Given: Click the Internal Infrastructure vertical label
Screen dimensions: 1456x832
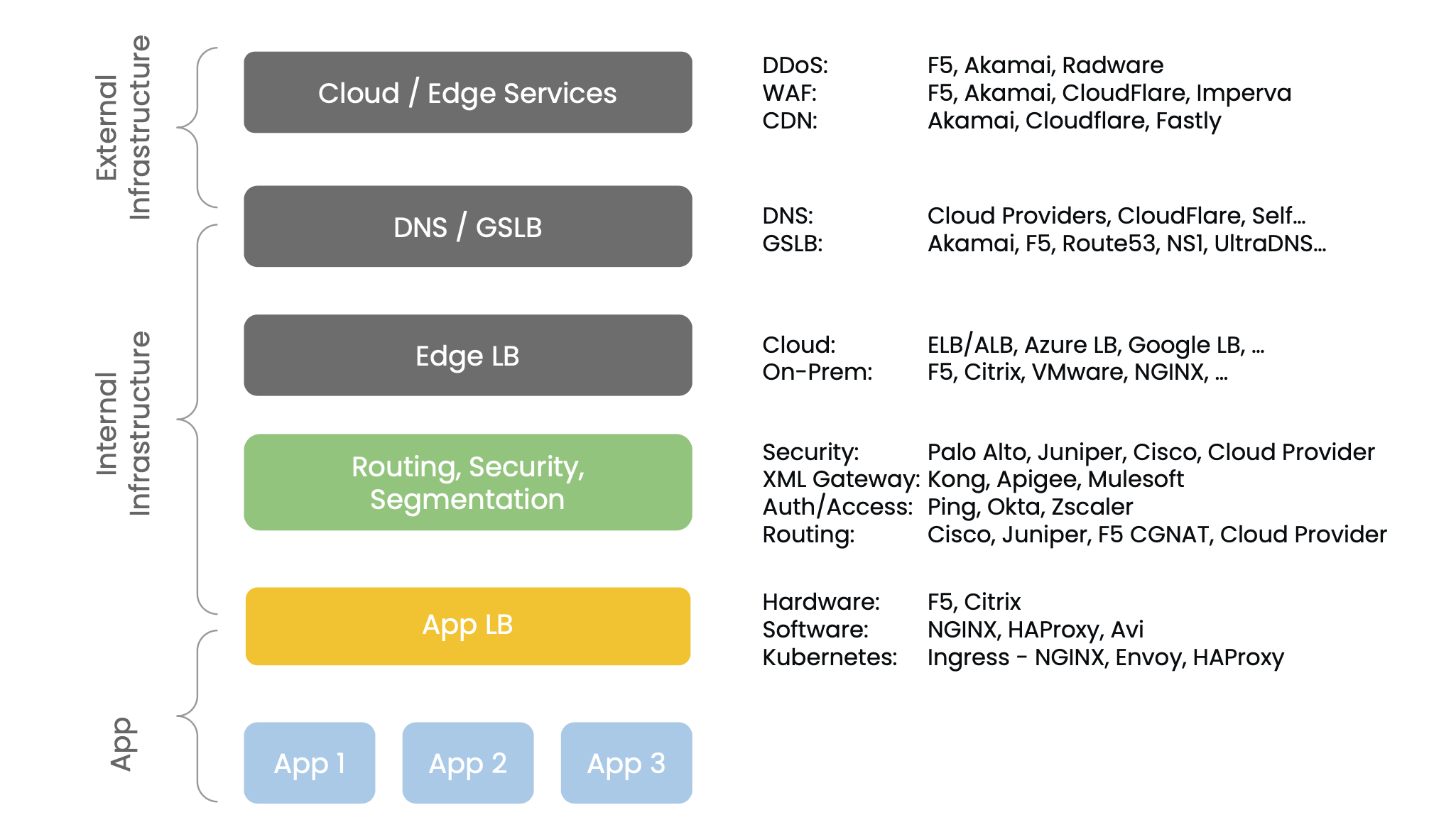Looking at the screenshot, I should point(123,423).
